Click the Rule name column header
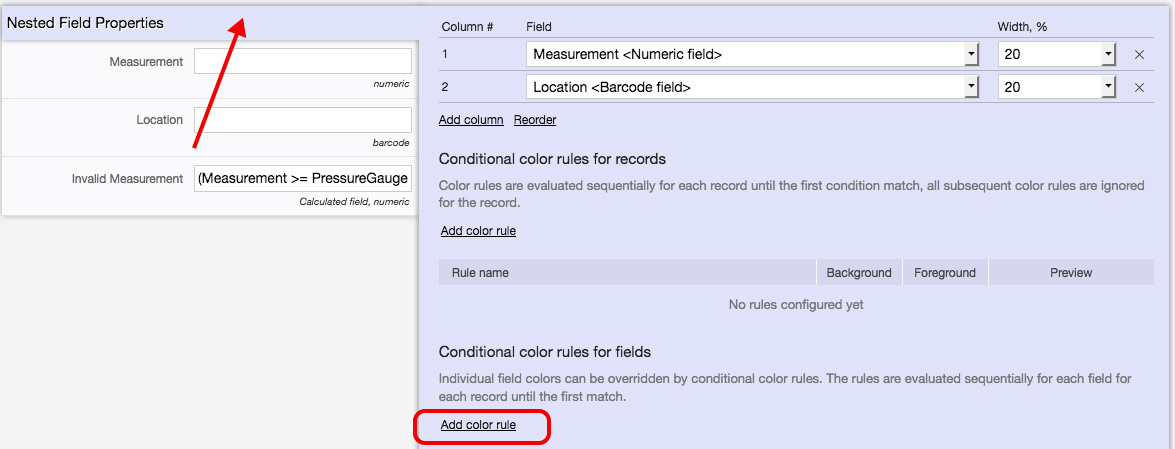Viewport: 1175px width, 449px height. click(x=481, y=273)
